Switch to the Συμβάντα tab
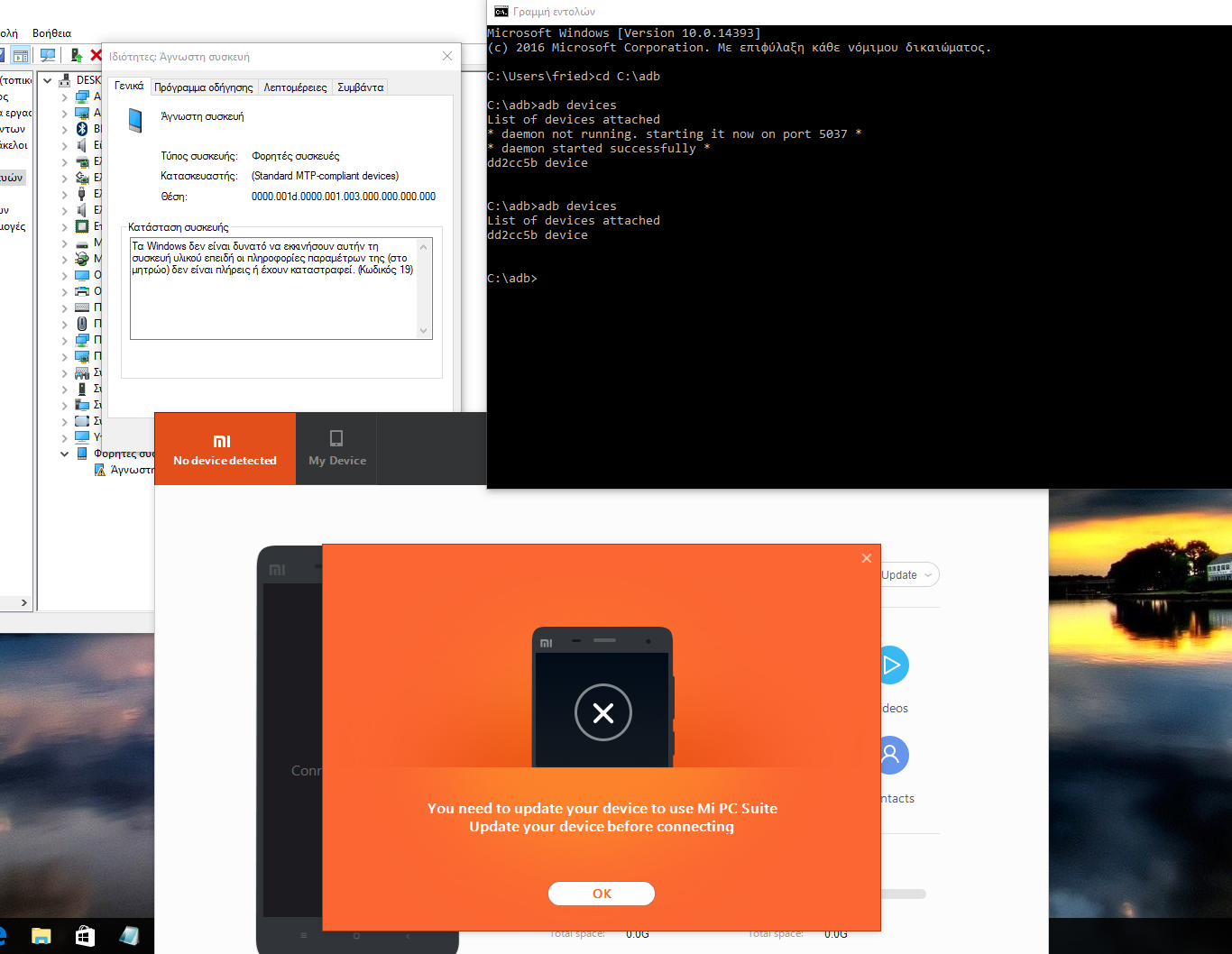The width and height of the screenshot is (1232, 954). [361, 87]
